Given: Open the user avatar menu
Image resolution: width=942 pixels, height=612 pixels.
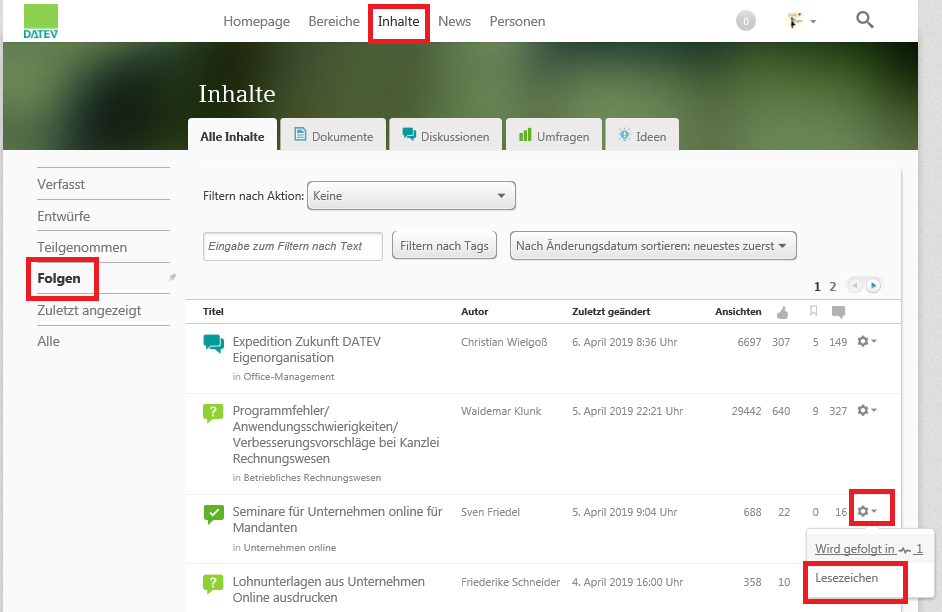Looking at the screenshot, I should 801,21.
